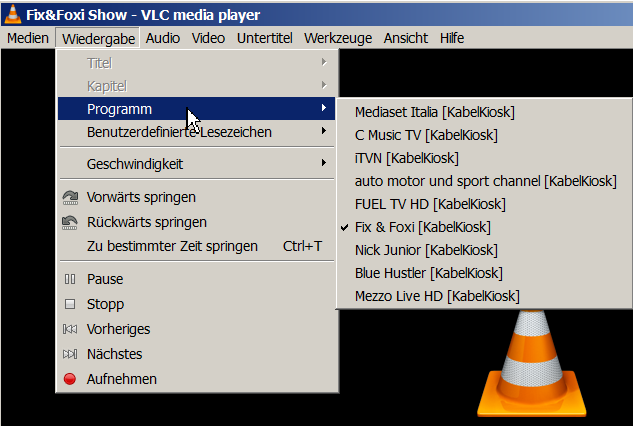Open the Audio menu

click(x=162, y=38)
